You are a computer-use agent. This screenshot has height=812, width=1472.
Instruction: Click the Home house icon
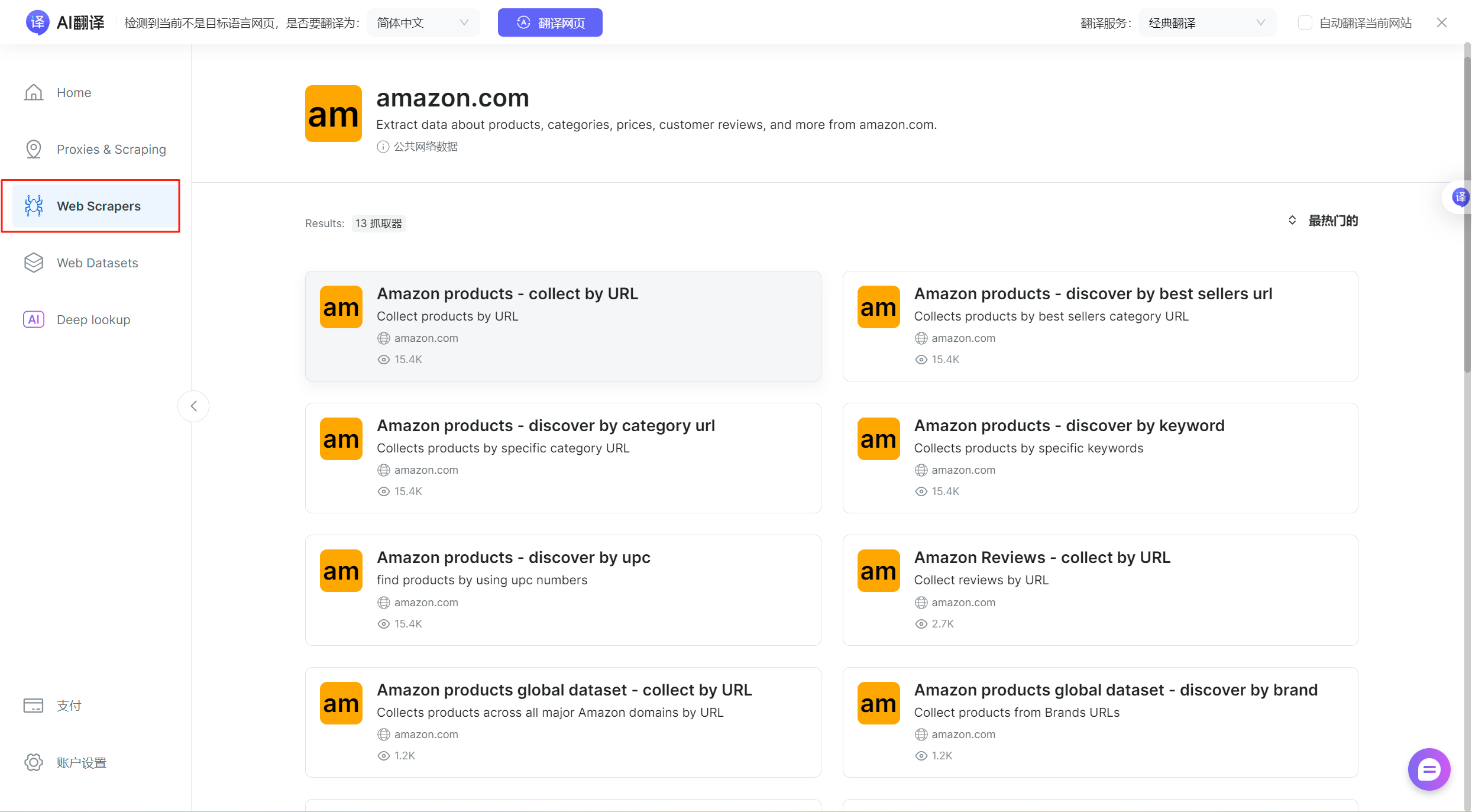point(34,92)
